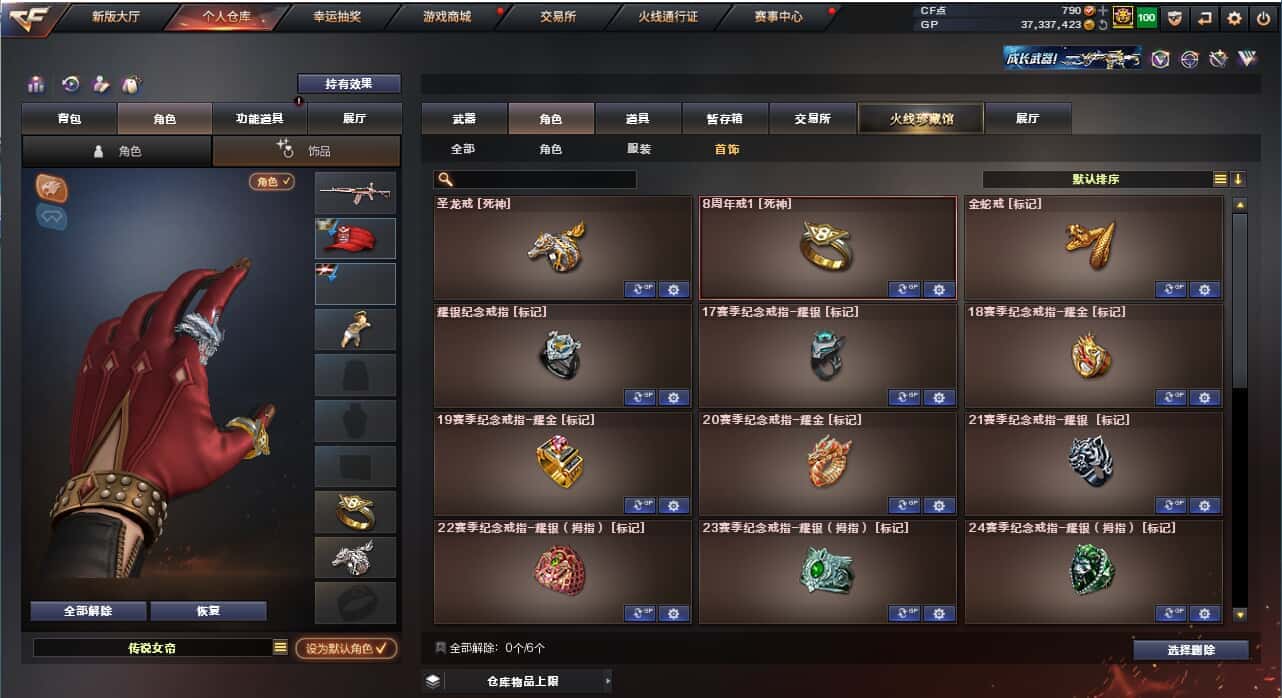Switch to the 火线珍藏馆 tab
The width and height of the screenshot is (1282, 698).
coord(921,118)
